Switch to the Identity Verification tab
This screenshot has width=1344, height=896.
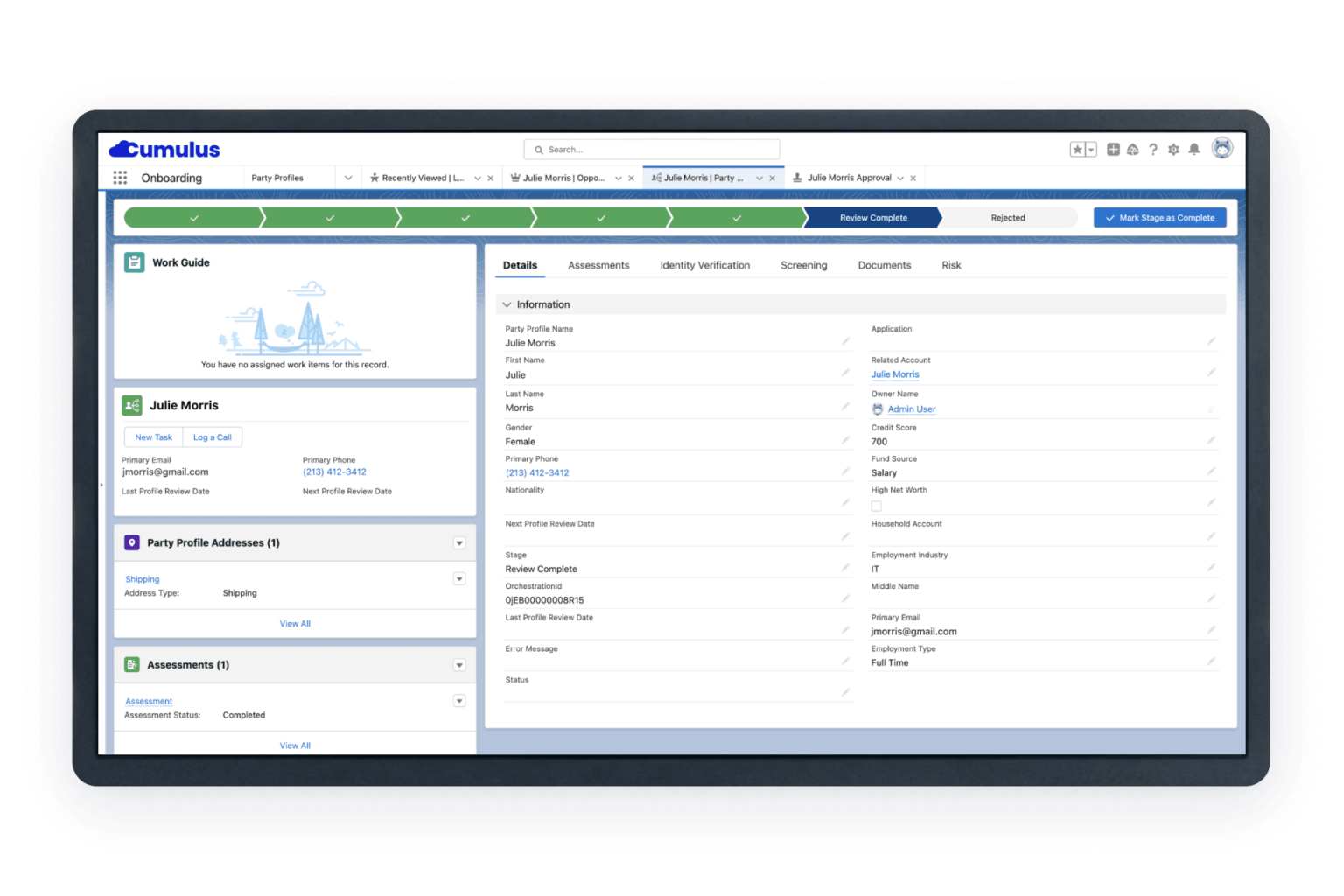[x=704, y=265]
